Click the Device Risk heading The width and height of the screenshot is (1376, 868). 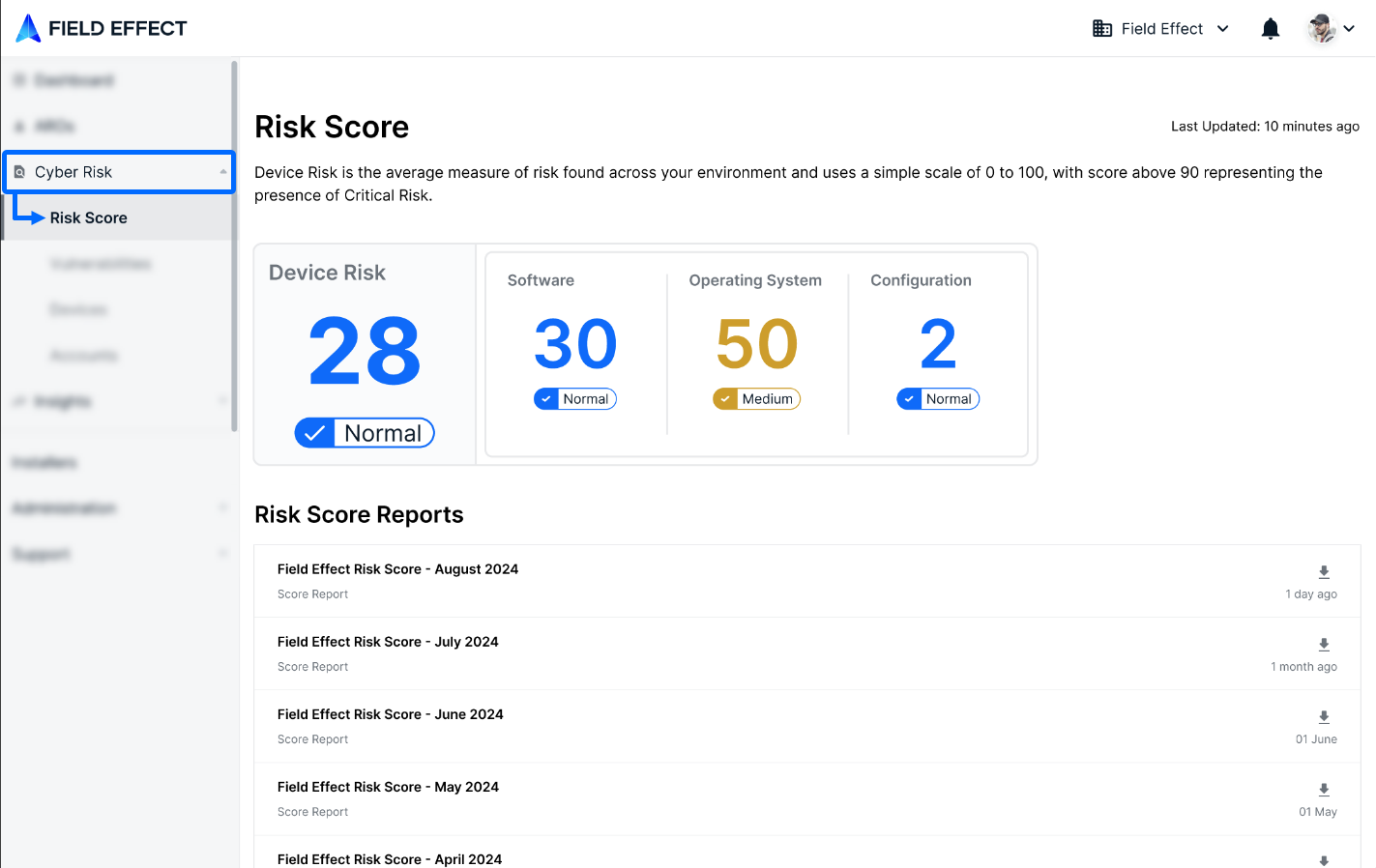point(327,273)
